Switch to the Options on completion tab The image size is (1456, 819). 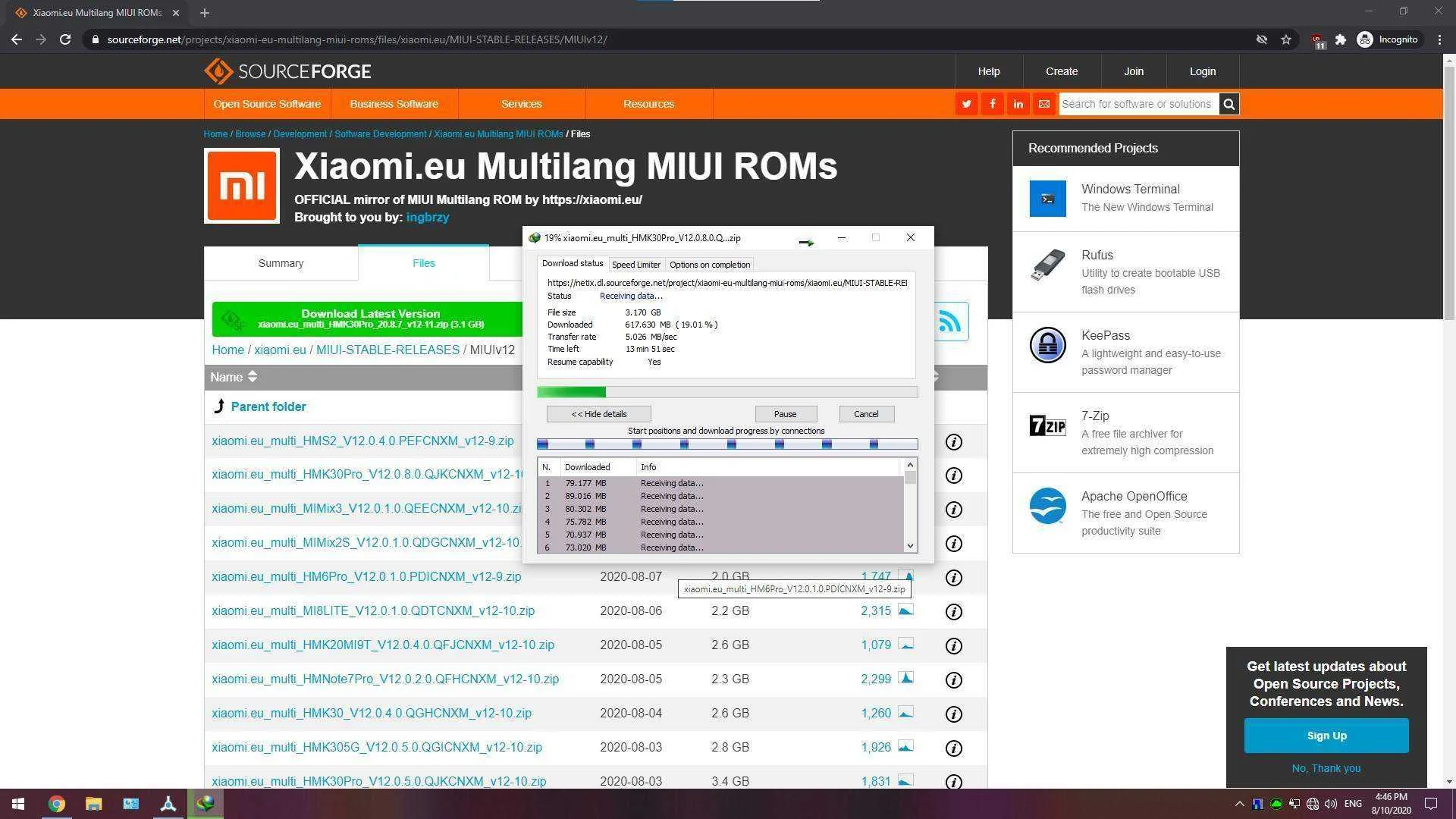click(x=709, y=265)
